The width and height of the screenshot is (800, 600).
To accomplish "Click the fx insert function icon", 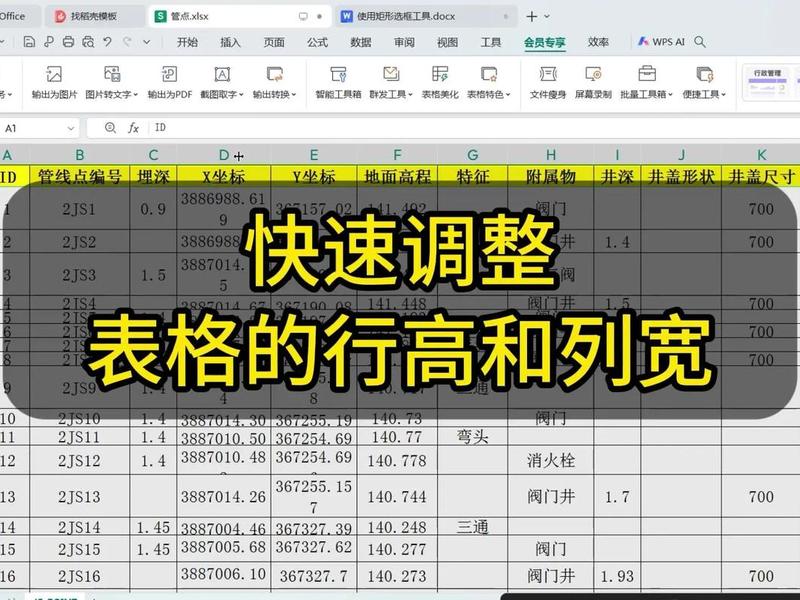I will [x=133, y=128].
